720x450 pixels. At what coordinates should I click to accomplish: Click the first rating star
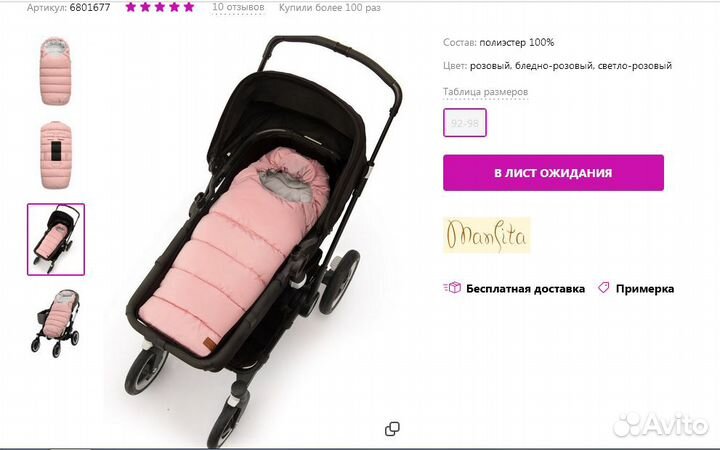pyautogui.click(x=130, y=7)
